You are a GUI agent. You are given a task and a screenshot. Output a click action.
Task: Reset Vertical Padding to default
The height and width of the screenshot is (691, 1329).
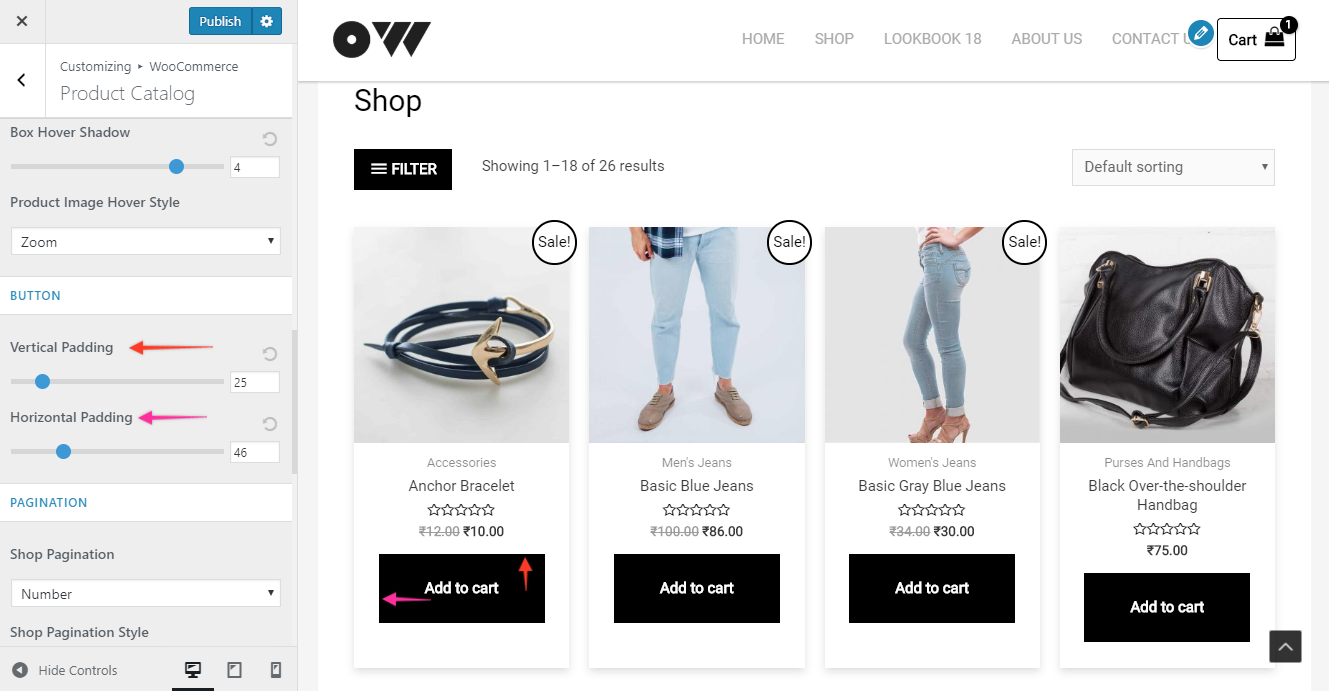pyautogui.click(x=269, y=354)
